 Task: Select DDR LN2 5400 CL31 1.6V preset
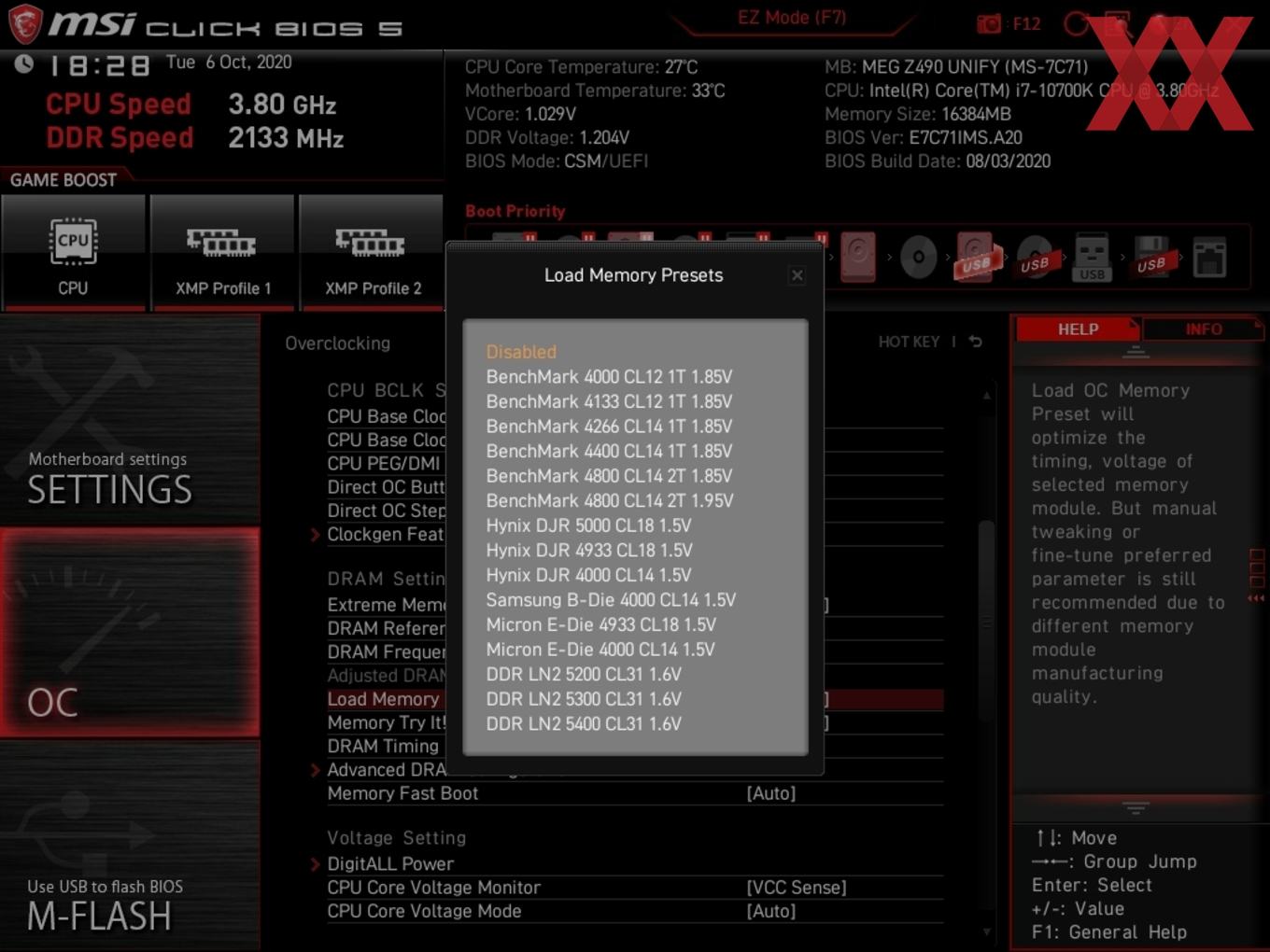click(x=584, y=723)
